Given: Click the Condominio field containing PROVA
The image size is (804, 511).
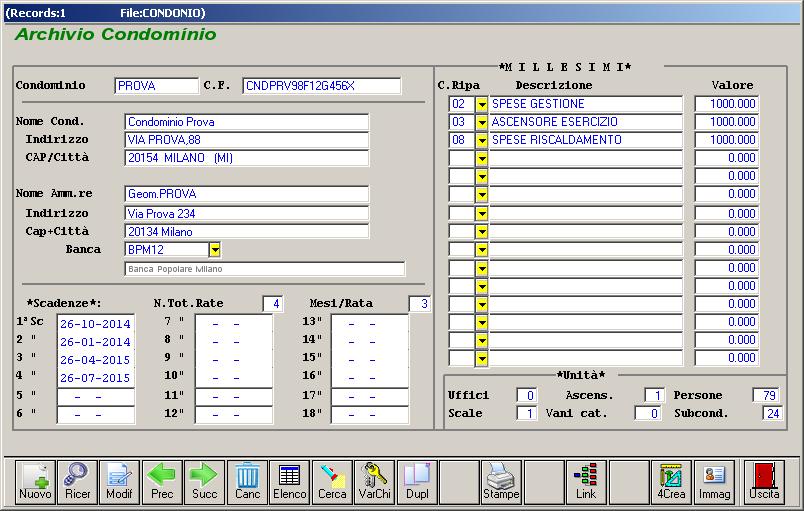Looking at the screenshot, I should coord(156,86).
